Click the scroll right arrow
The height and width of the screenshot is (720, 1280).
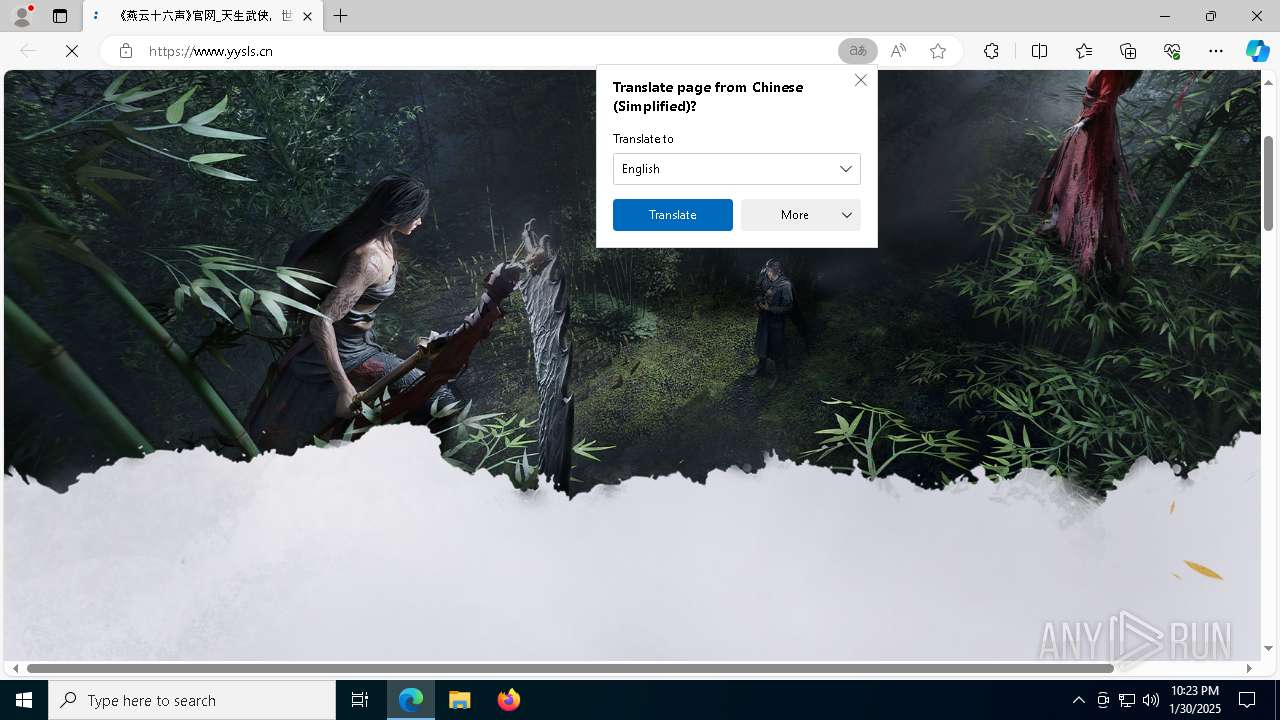coord(1249,668)
